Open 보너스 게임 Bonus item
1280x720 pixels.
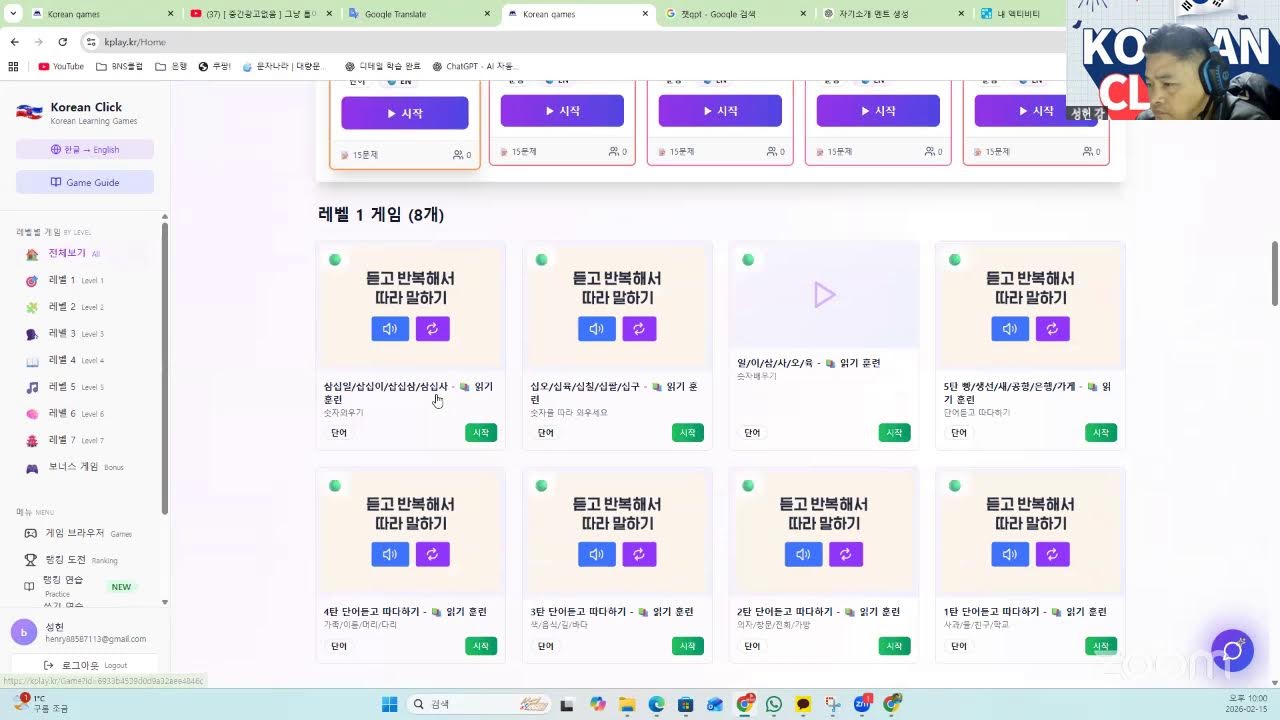pyautogui.click(x=76, y=467)
